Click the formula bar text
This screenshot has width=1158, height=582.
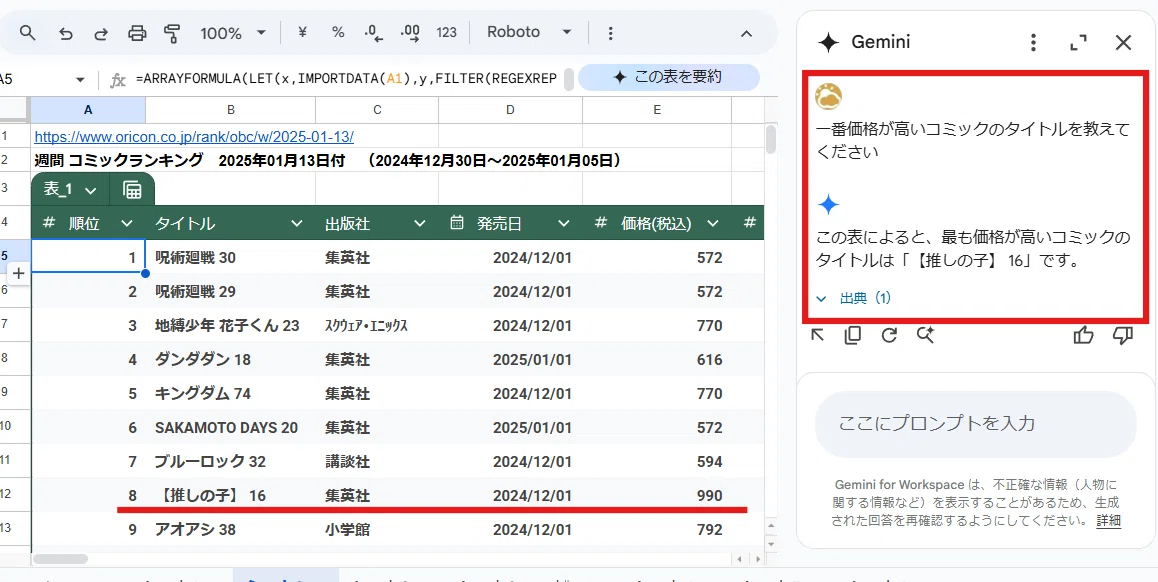[346, 79]
